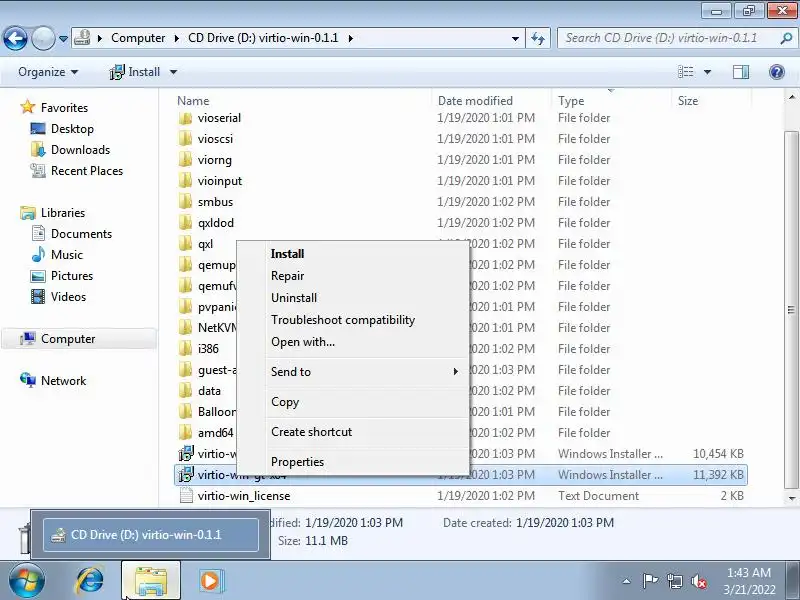Open the Videos library
800x600 pixels.
[x=68, y=296]
